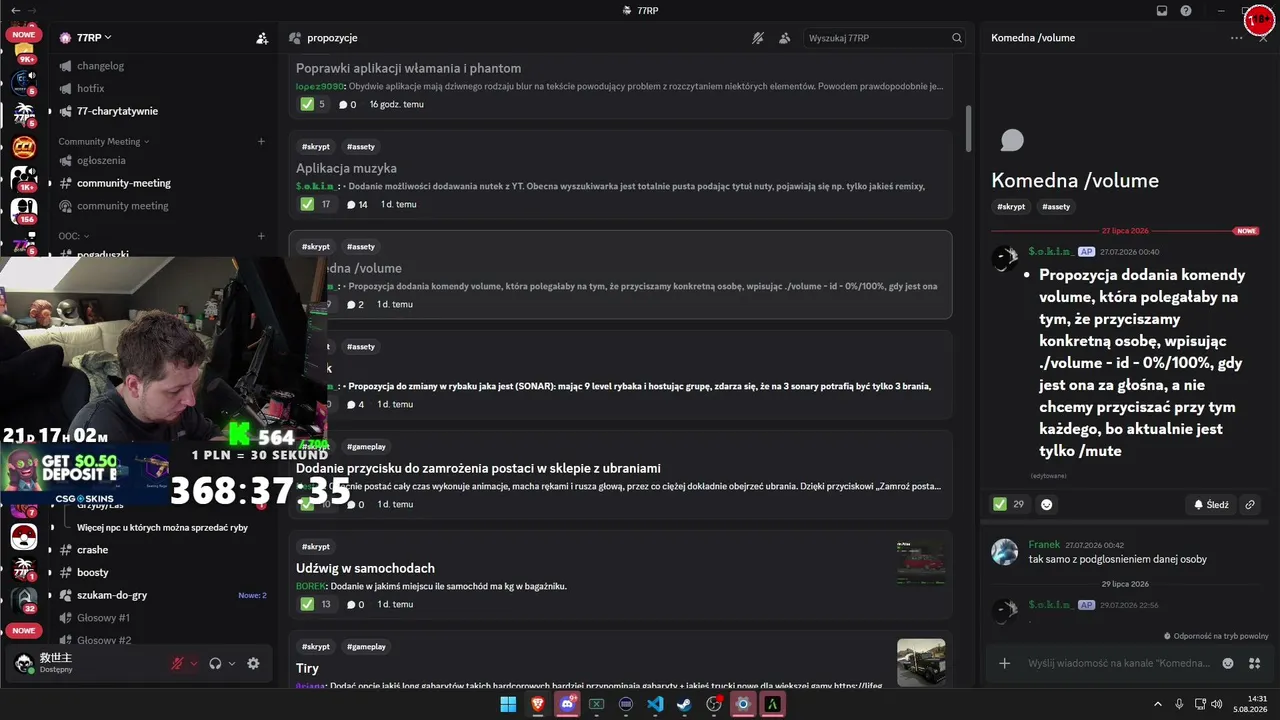
Task: Open the Udźwig w samochodach post thumbnail
Action: click(x=921, y=563)
